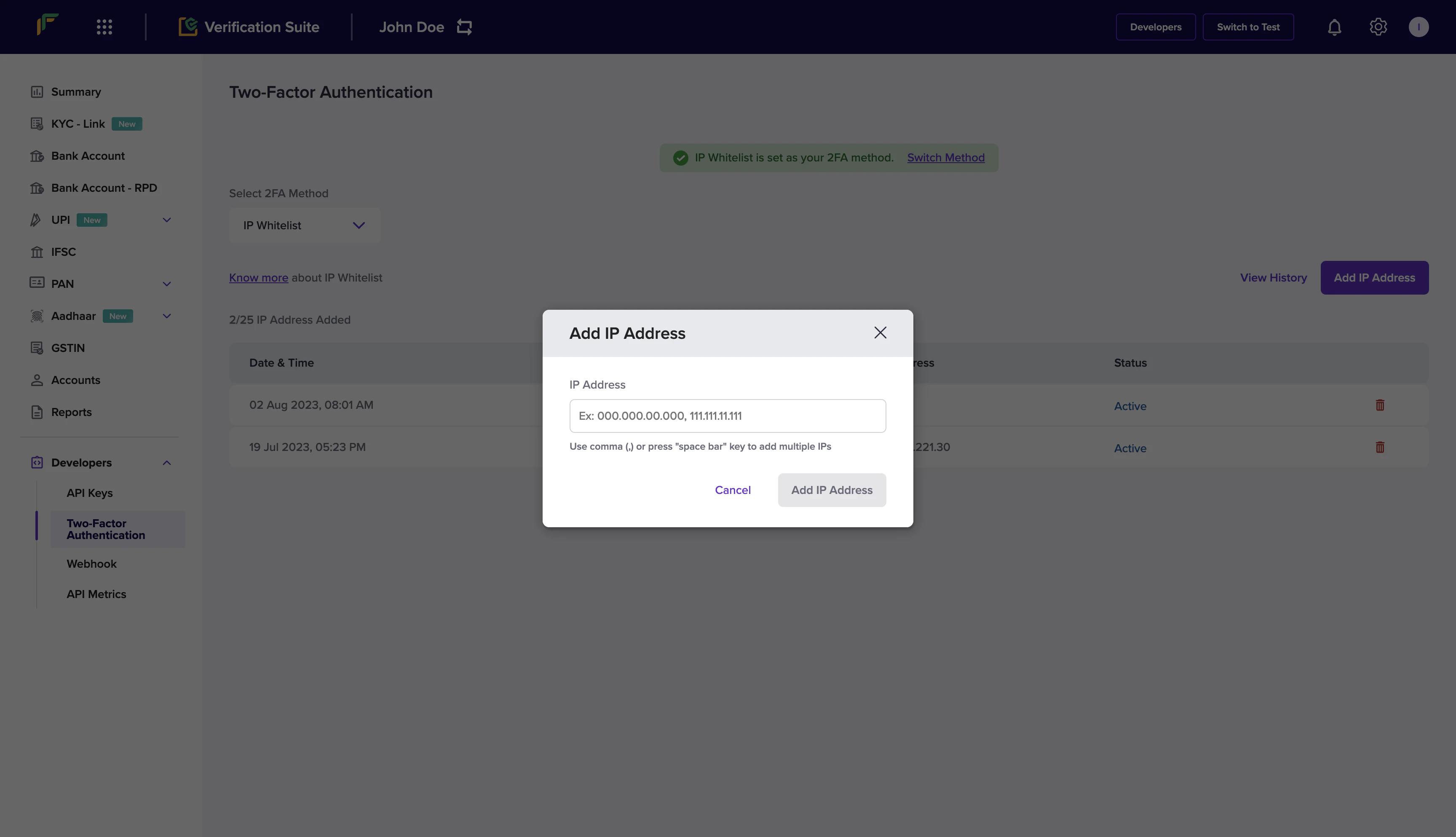Open the apps grid launcher icon
Screen dimensions: 1456x837
(104, 27)
